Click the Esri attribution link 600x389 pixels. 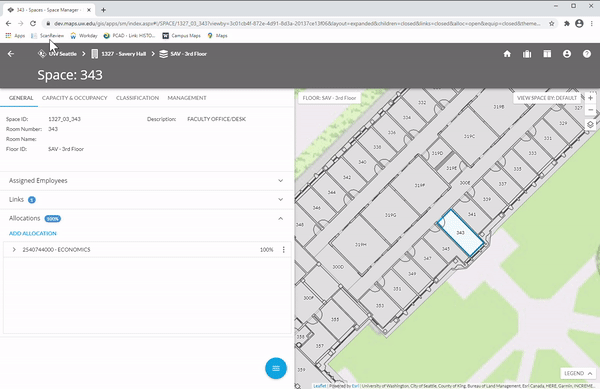[x=355, y=386]
